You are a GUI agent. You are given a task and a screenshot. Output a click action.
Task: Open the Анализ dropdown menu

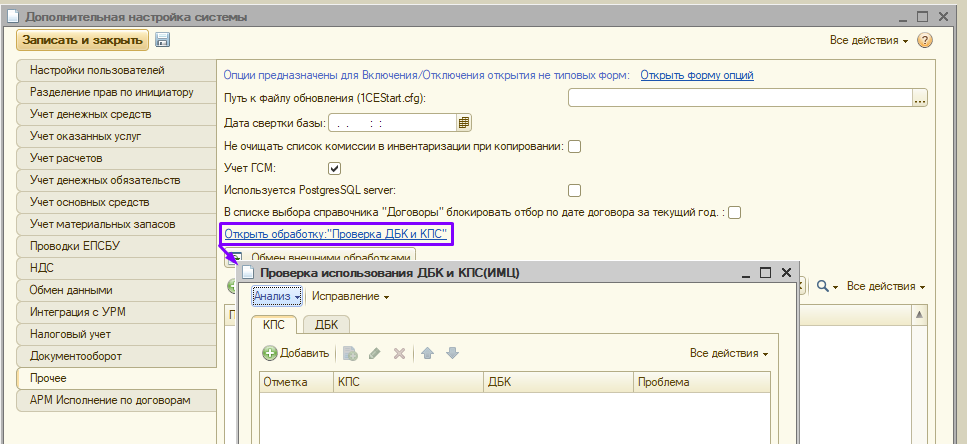point(277,296)
